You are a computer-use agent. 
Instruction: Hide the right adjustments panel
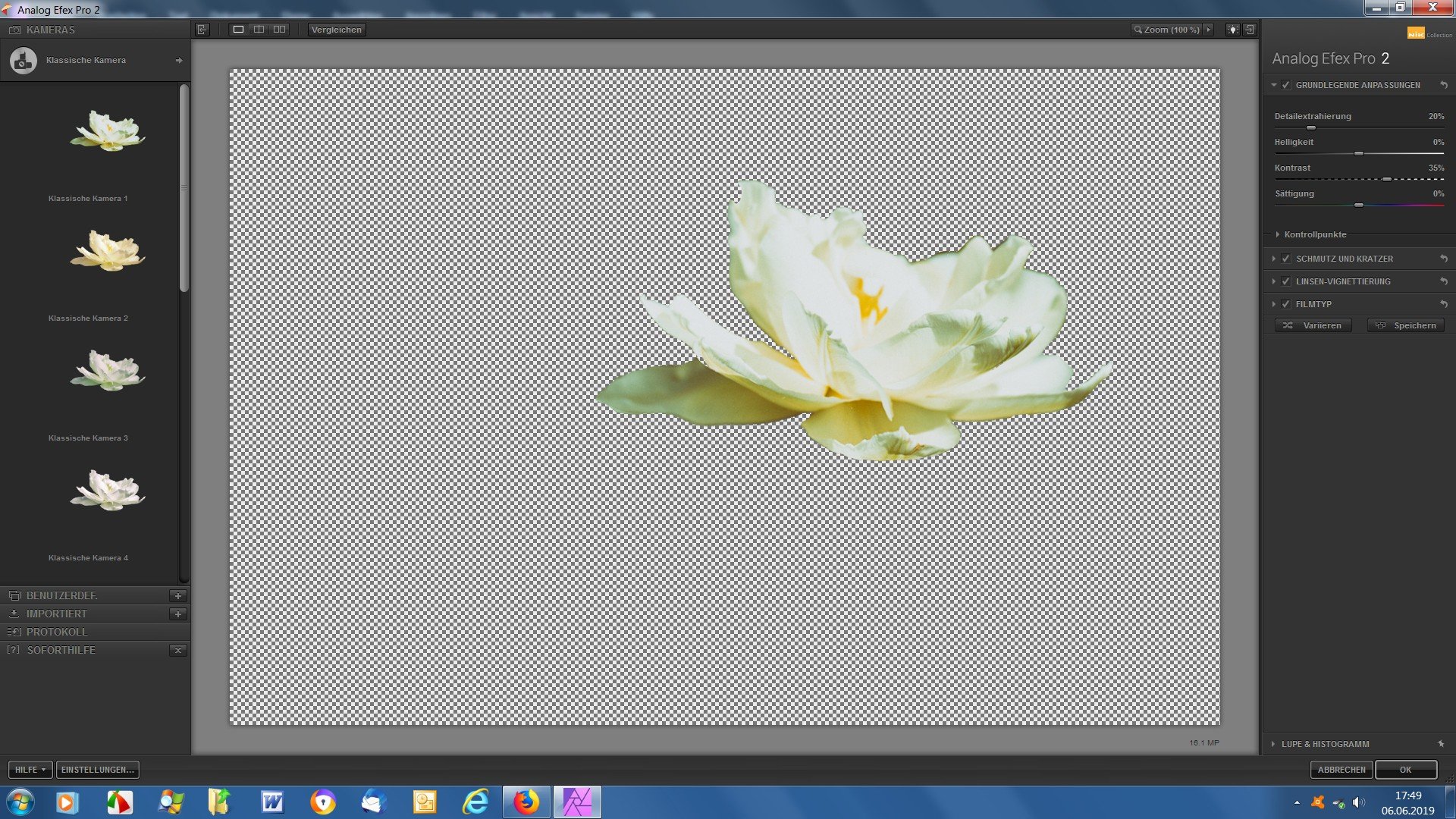[1250, 30]
